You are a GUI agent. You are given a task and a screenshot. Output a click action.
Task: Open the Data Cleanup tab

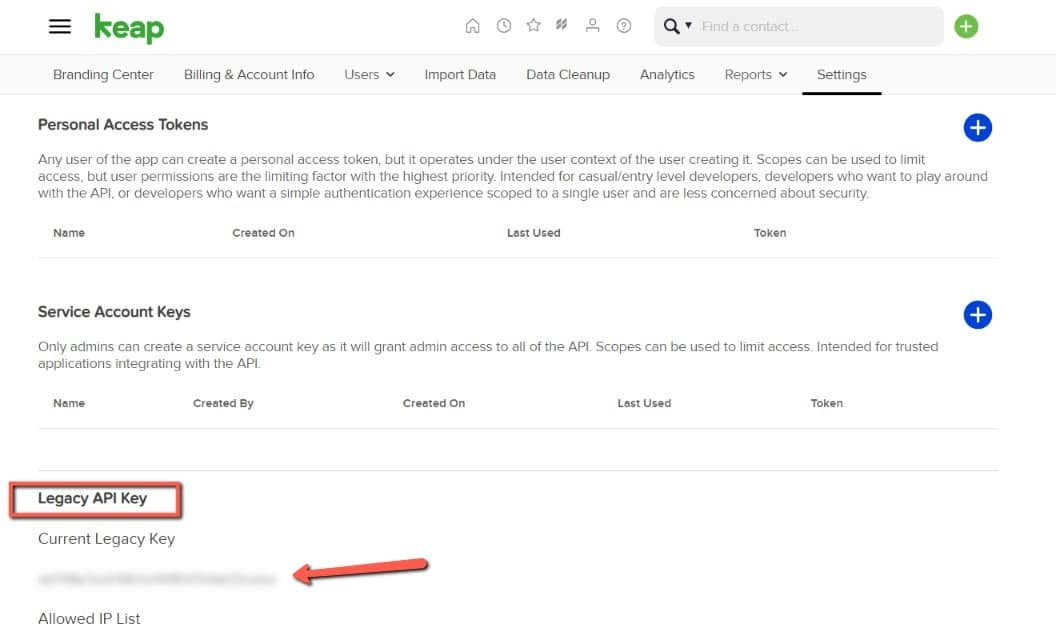click(x=568, y=74)
